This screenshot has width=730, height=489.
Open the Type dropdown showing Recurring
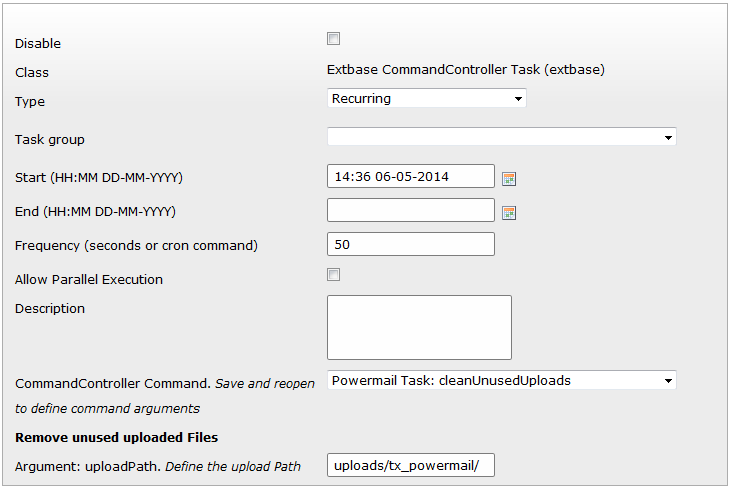coord(427,99)
